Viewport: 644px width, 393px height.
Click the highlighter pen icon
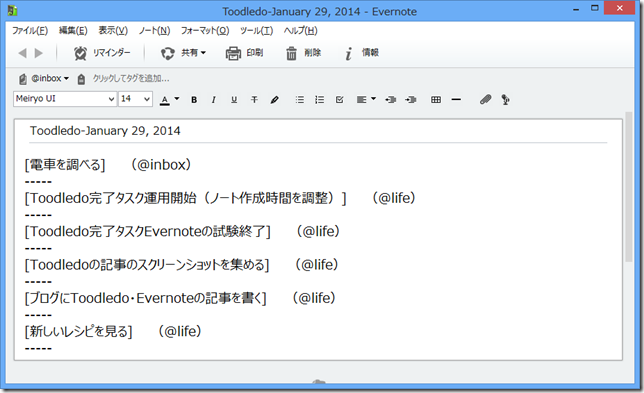pos(275,99)
